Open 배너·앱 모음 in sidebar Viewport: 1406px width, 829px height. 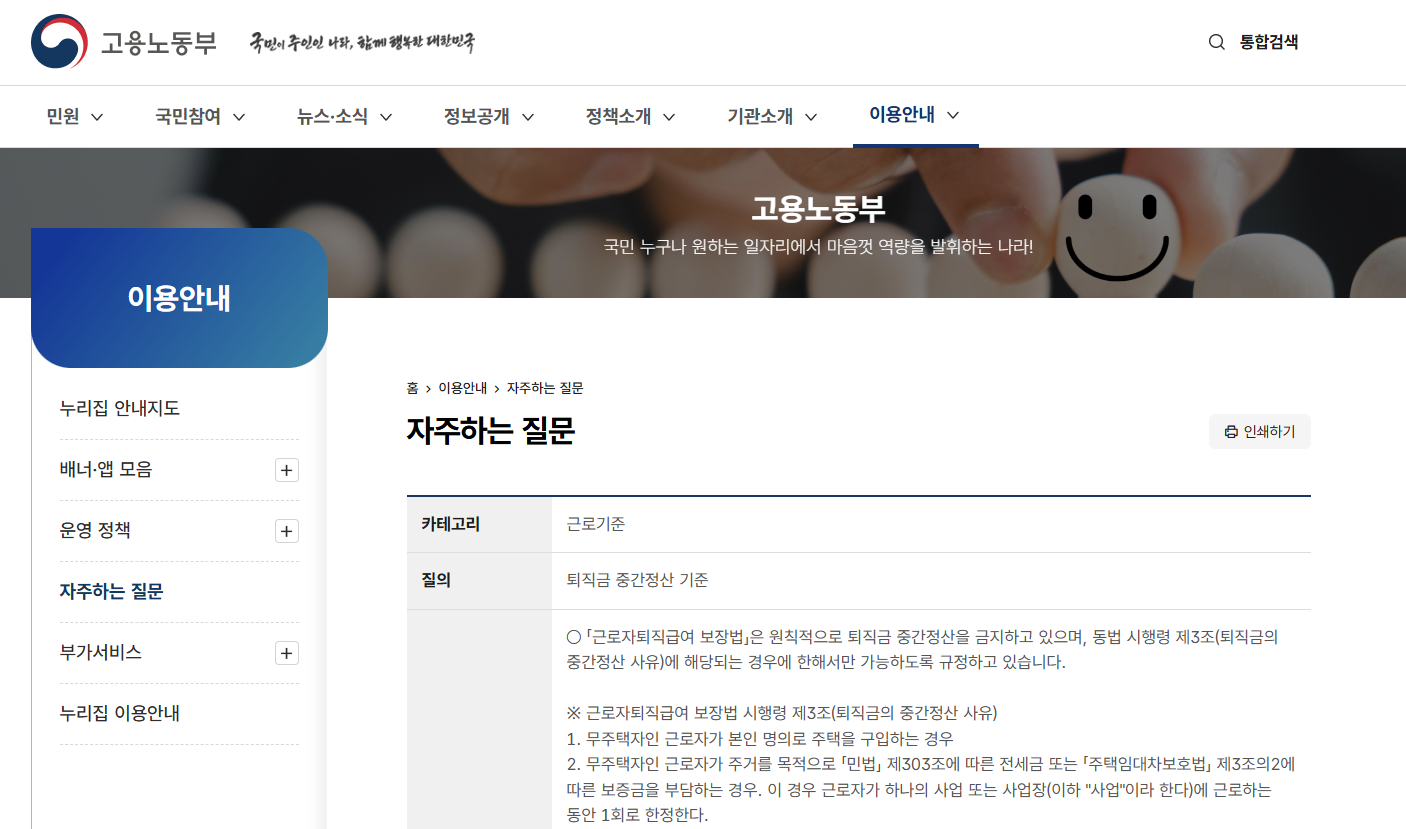[106, 469]
